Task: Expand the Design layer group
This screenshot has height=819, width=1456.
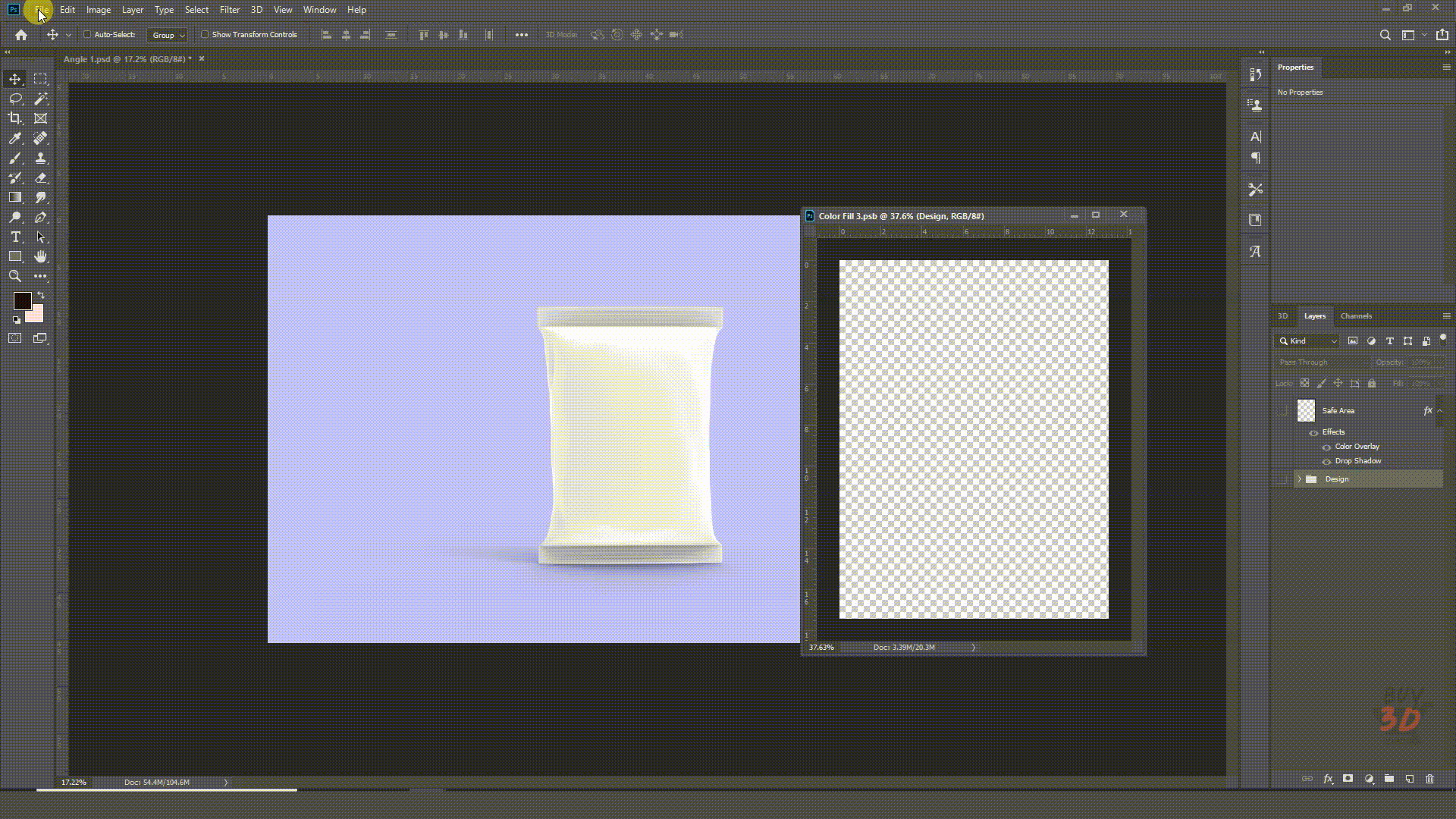Action: pyautogui.click(x=1299, y=479)
